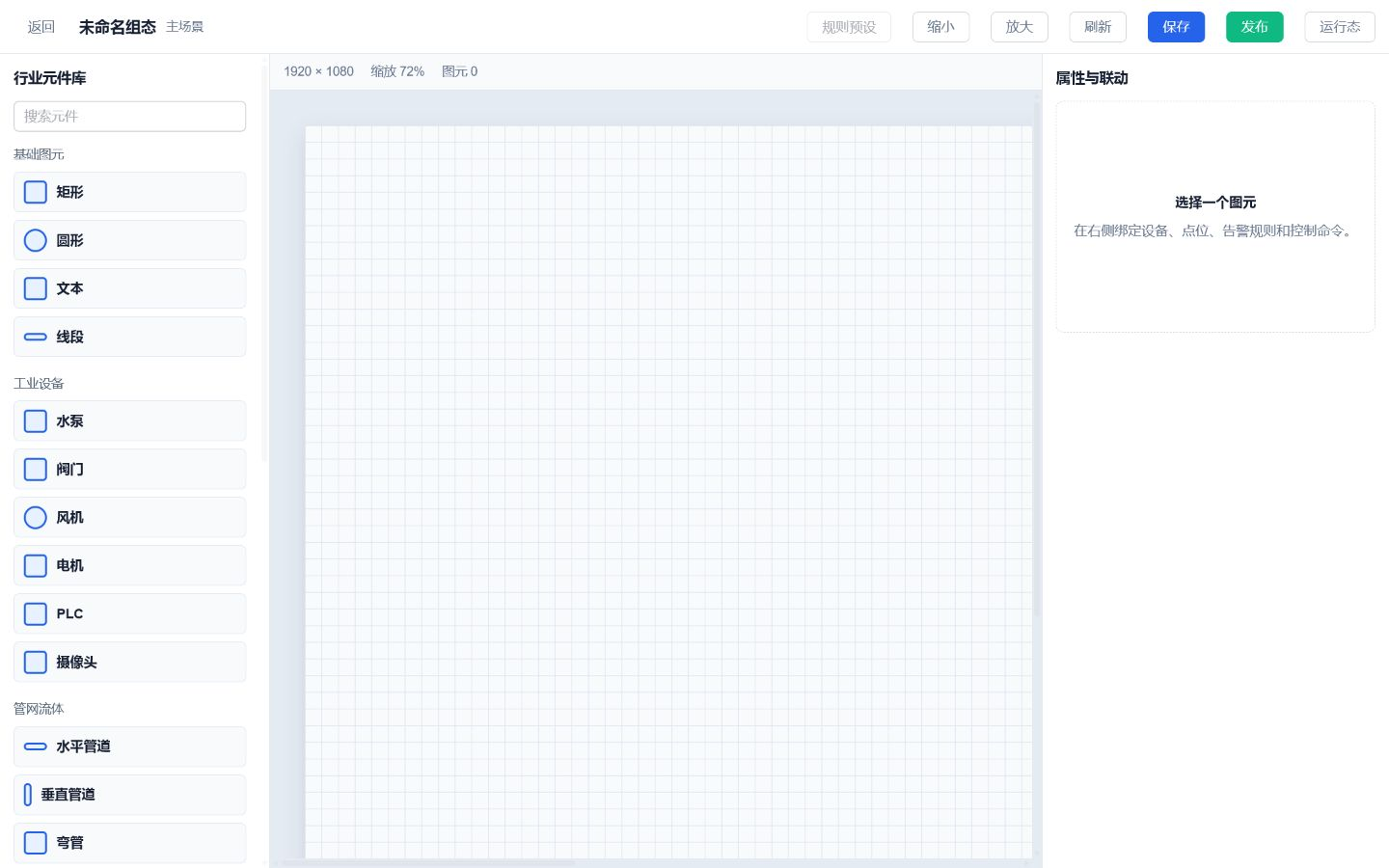The height and width of the screenshot is (868, 1389).
Task: Click the 搜索元件 search field
Action: pyautogui.click(x=129, y=117)
